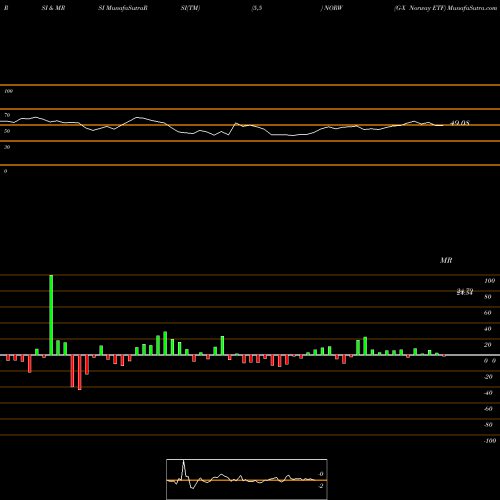Click the NORW ticker text in header
The image size is (500, 500).
click(x=332, y=8)
